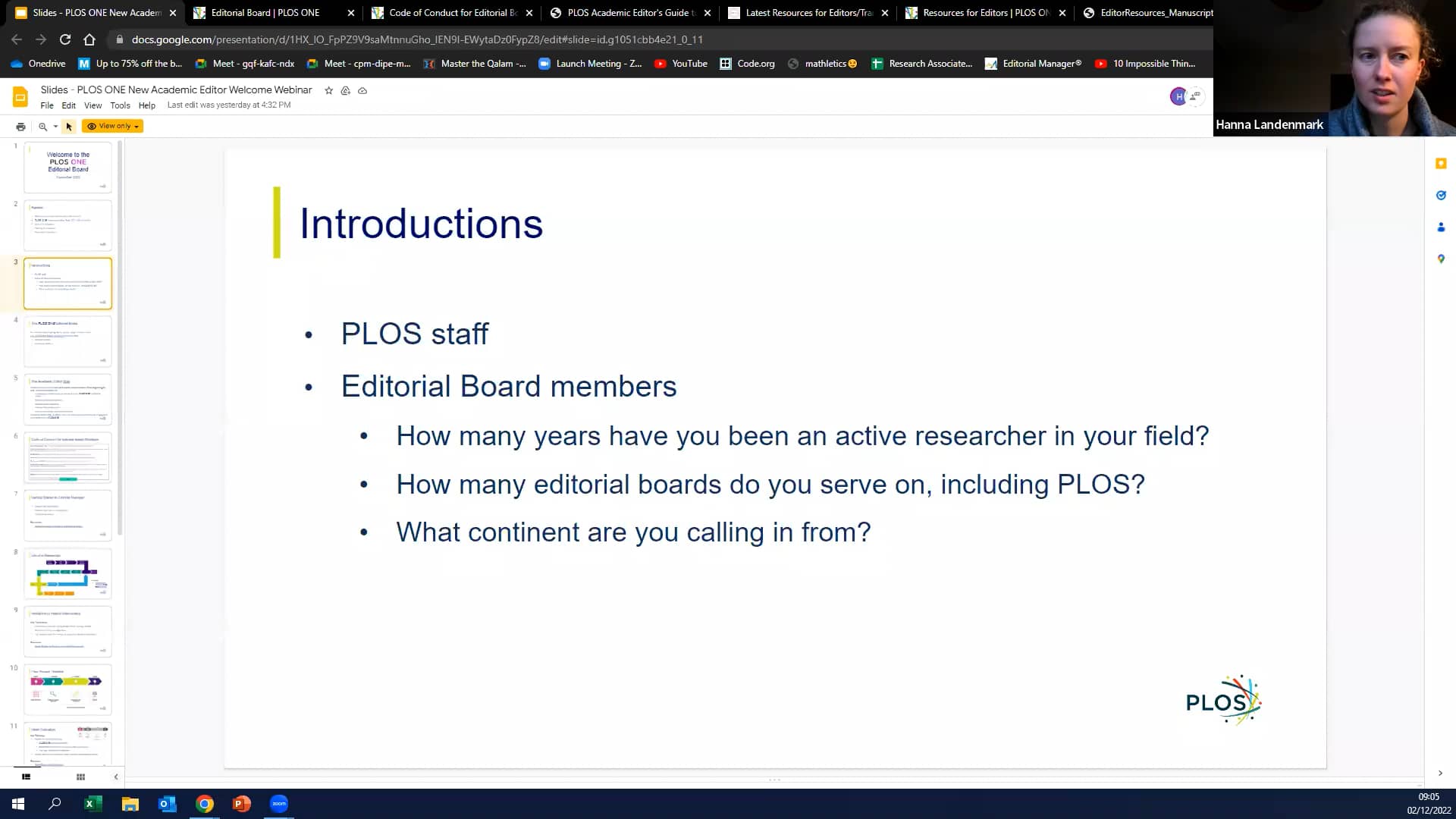Open the Tools menu
Screen dimensions: 1456x819
[x=119, y=105]
